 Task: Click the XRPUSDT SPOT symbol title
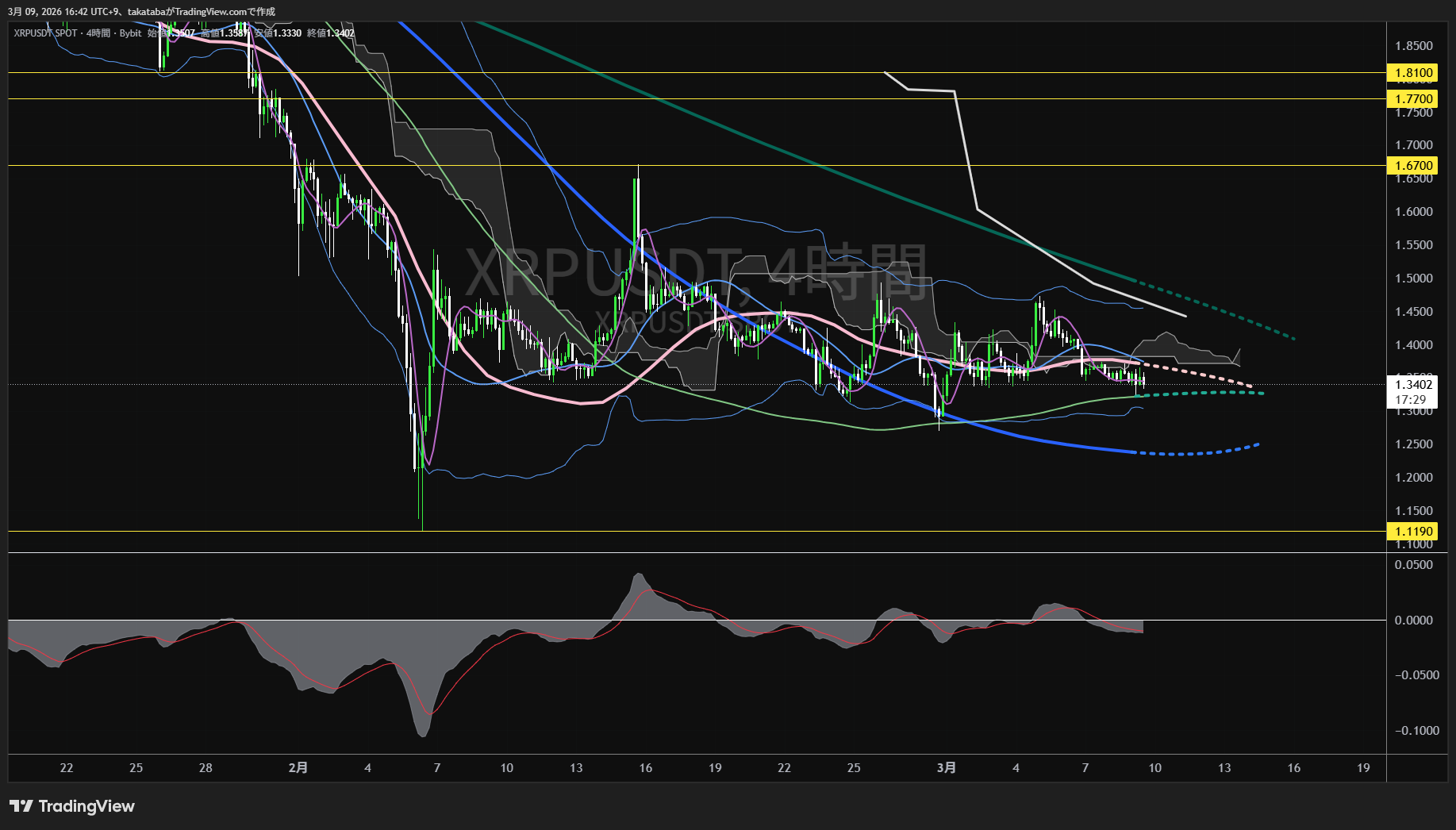click(46, 33)
